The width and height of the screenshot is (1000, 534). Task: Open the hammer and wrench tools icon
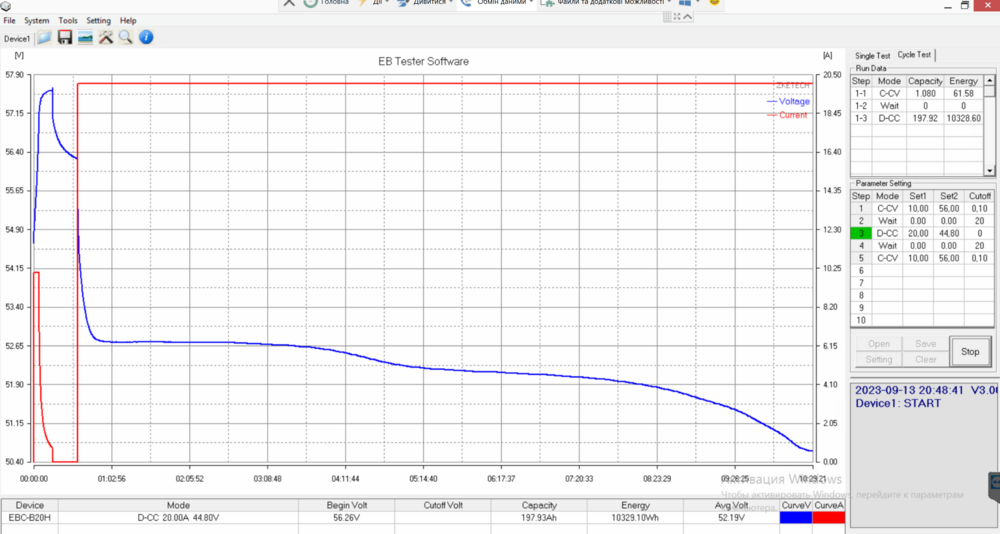point(105,38)
